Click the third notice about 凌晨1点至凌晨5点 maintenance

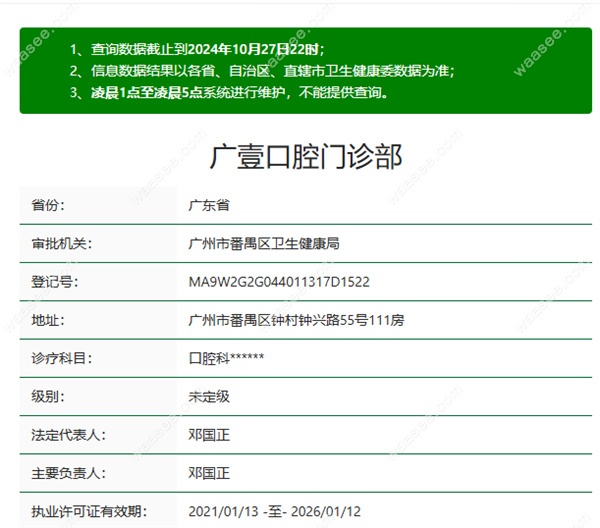pyautogui.click(x=229, y=93)
